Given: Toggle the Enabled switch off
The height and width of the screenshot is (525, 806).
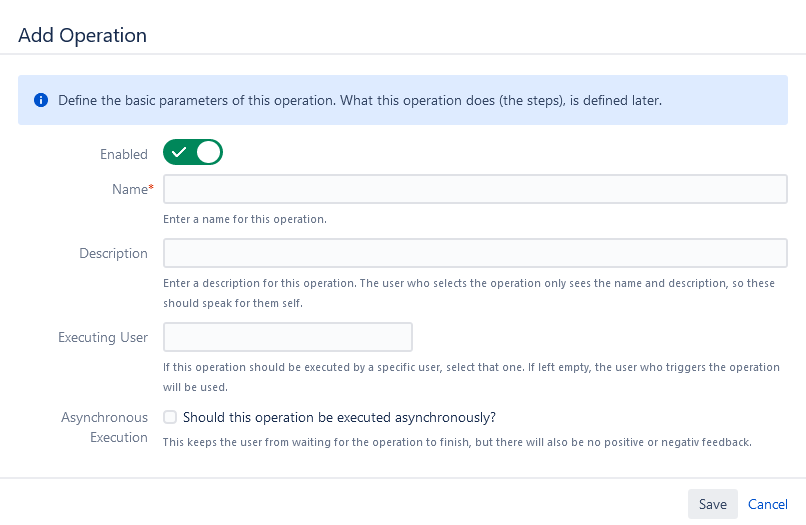Looking at the screenshot, I should 193,153.
